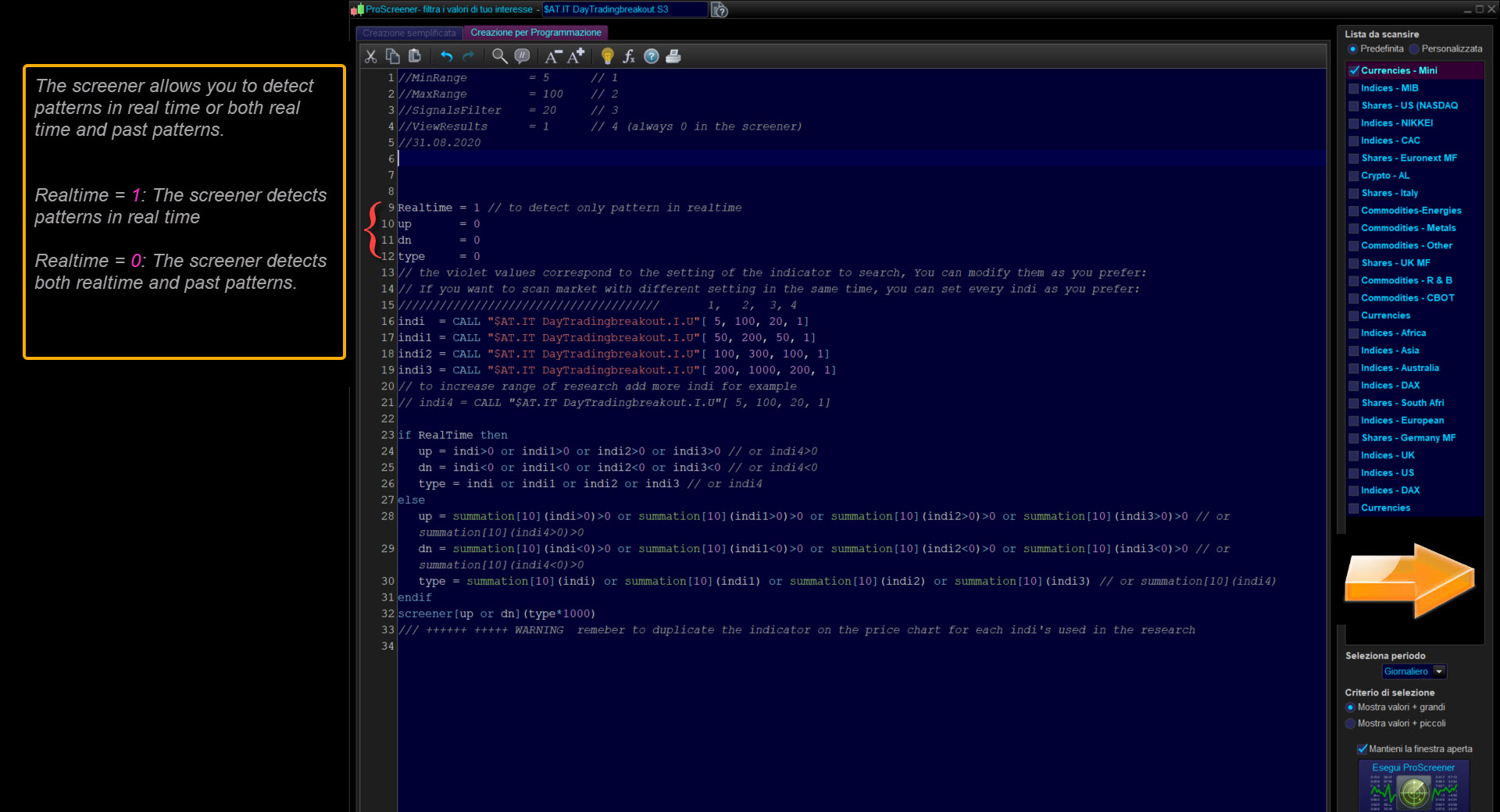
Task: Check the Shares - Italy list
Action: tap(1354, 194)
